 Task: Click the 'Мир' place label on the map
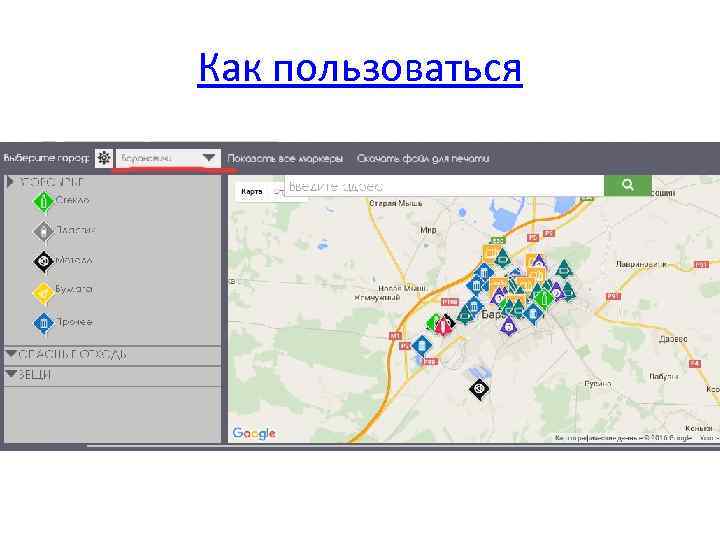428,230
